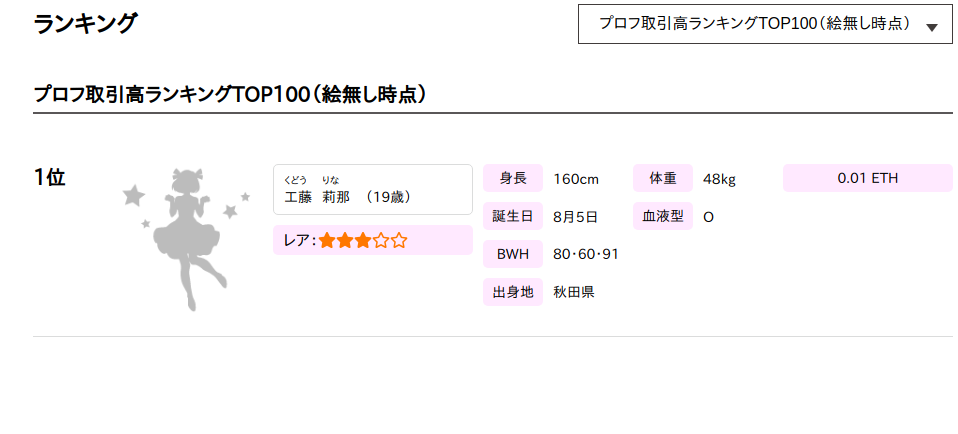
Task: Click the 体重 label tag
Action: click(x=663, y=178)
